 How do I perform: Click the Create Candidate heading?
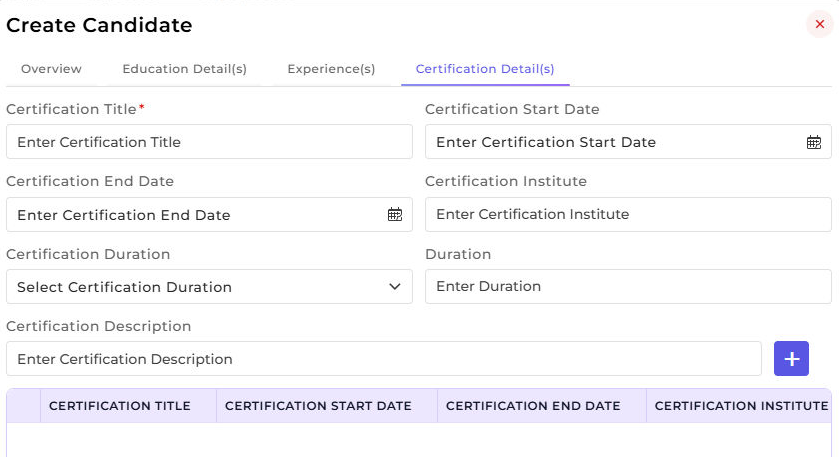pyautogui.click(x=99, y=25)
